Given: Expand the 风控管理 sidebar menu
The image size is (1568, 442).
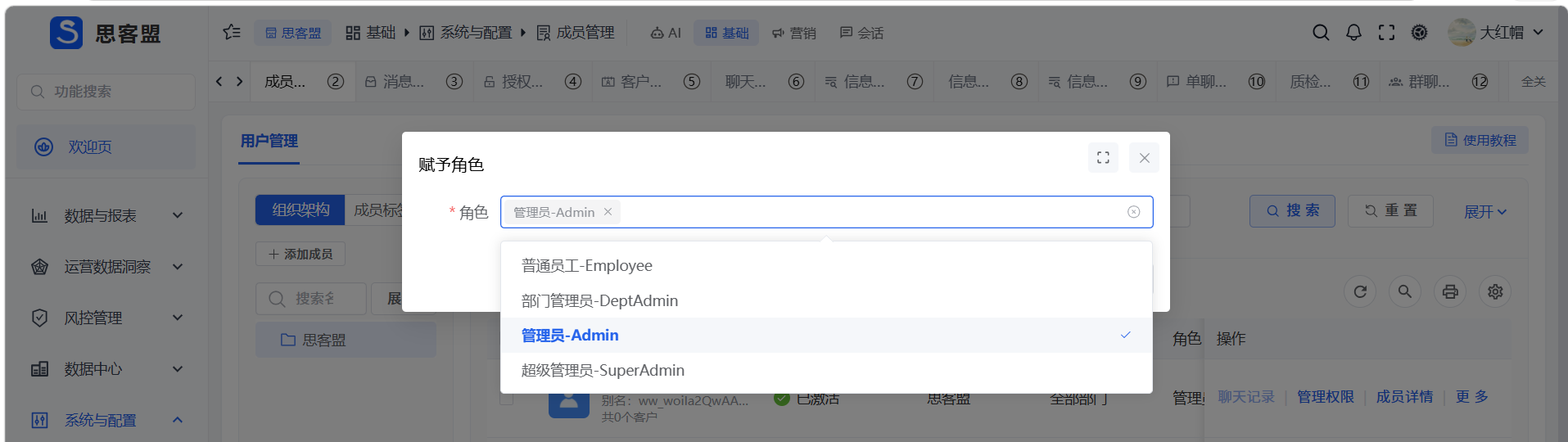Looking at the screenshot, I should coord(106,318).
